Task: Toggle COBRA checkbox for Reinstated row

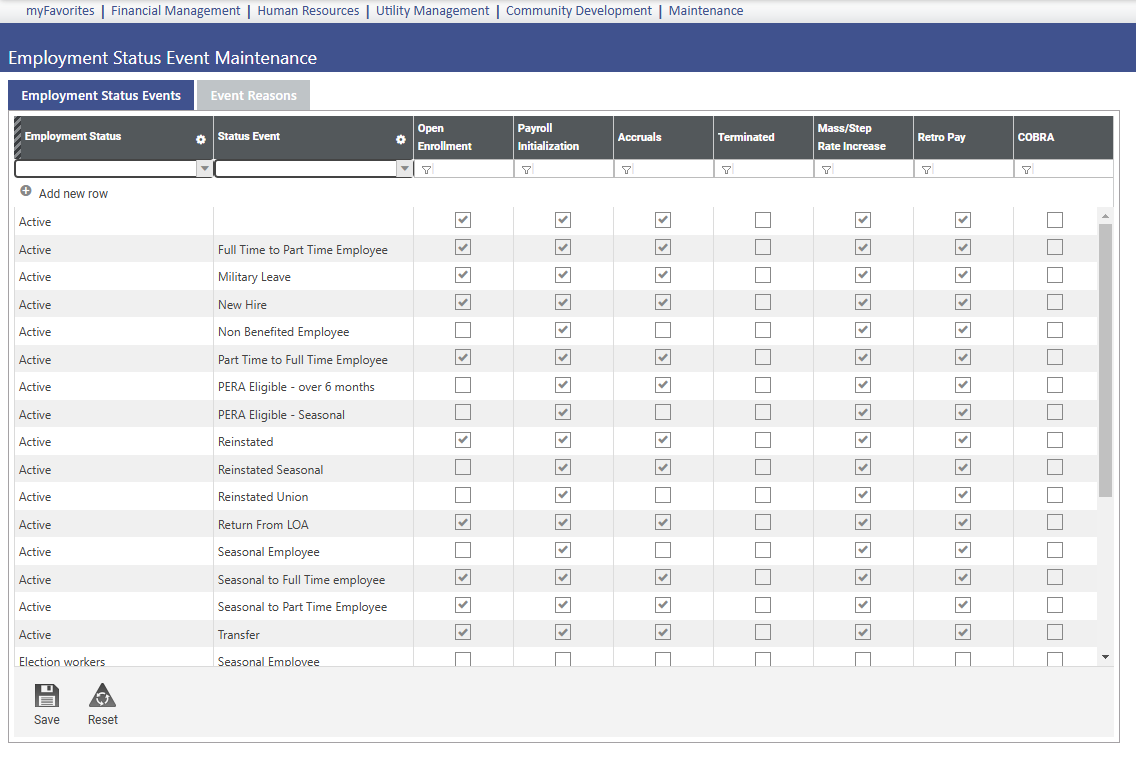Action: (x=1055, y=440)
